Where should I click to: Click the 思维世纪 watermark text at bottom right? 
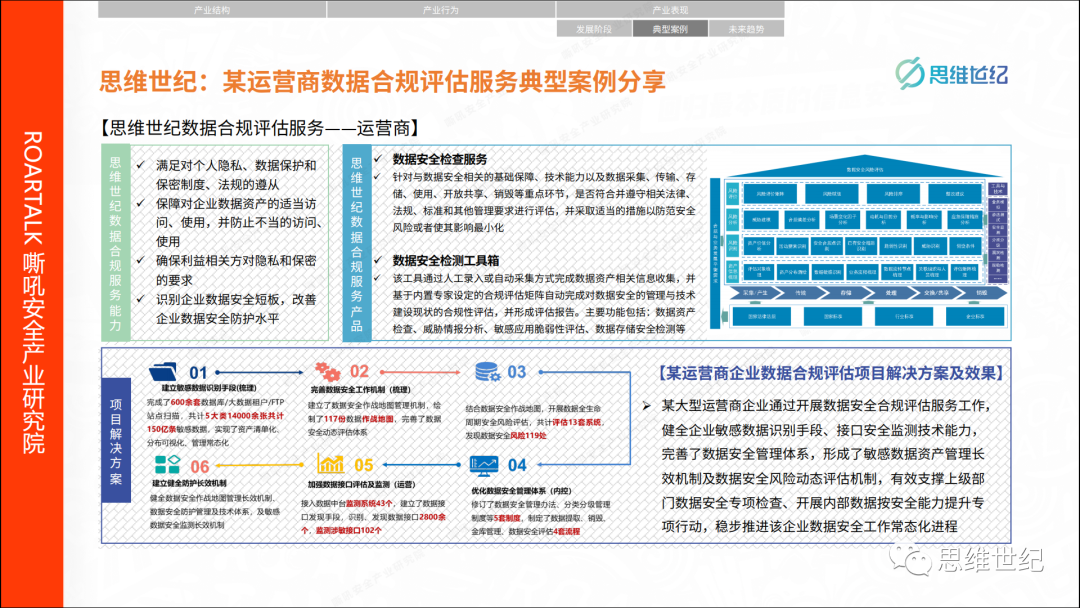point(990,559)
